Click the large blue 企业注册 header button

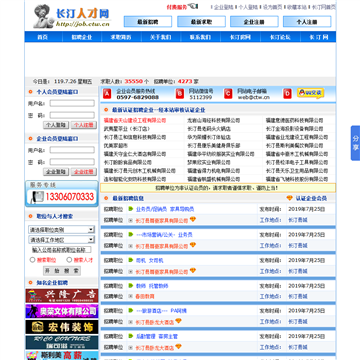[254, 22]
